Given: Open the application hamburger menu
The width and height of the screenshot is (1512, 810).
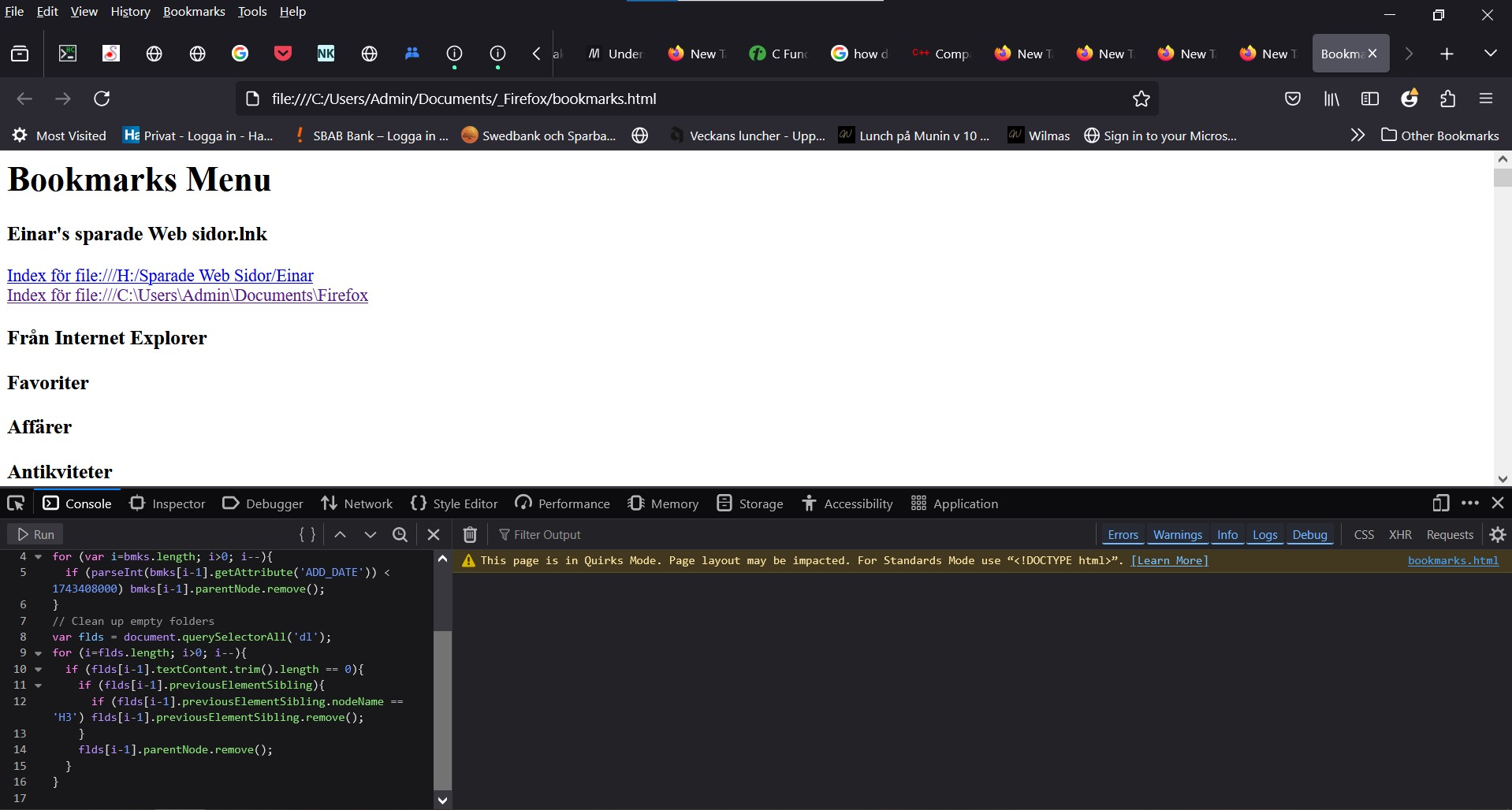Looking at the screenshot, I should (1486, 98).
